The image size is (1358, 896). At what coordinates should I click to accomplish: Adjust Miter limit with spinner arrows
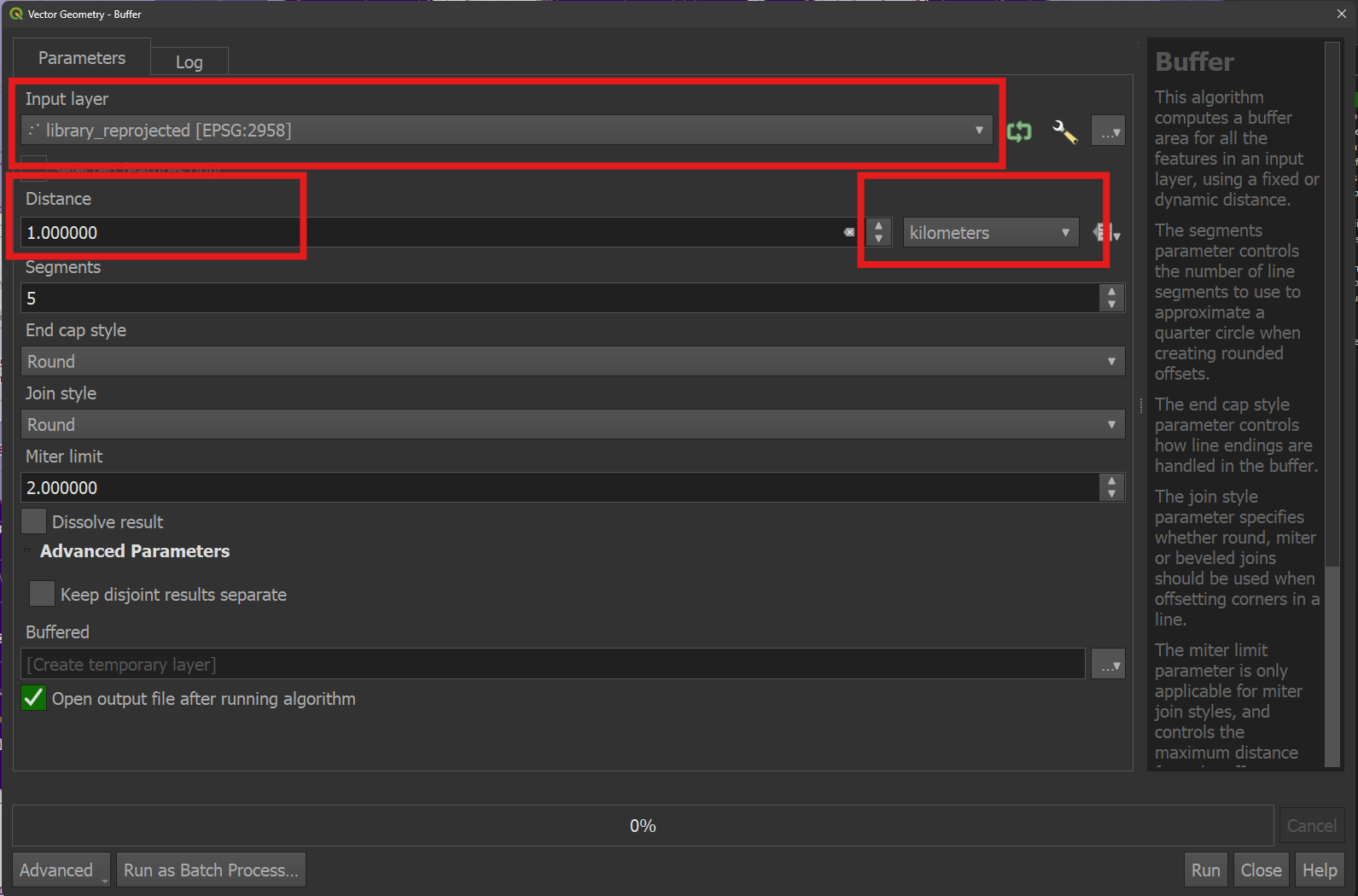click(x=1111, y=487)
